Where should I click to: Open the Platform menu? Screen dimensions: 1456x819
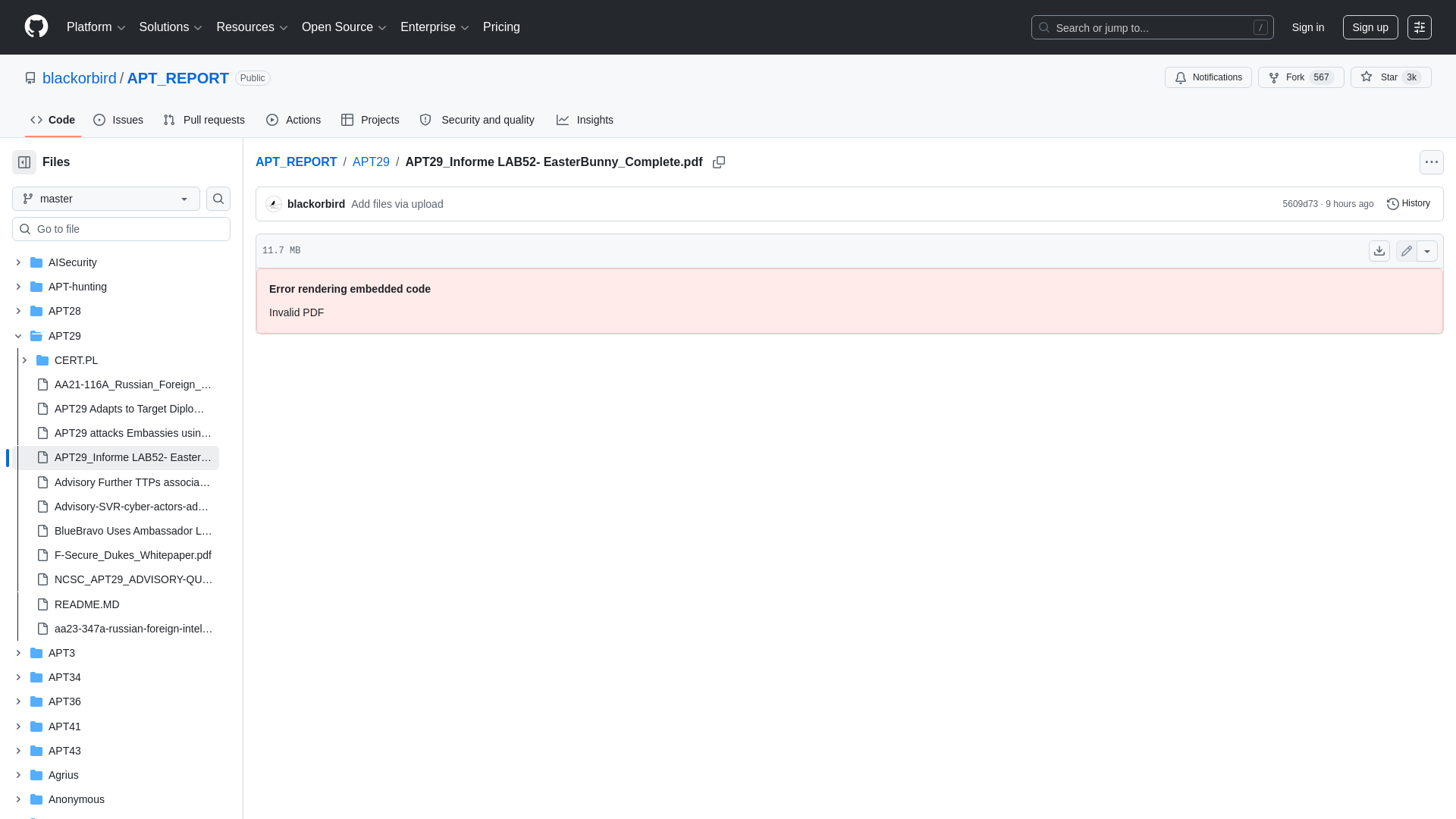click(96, 27)
